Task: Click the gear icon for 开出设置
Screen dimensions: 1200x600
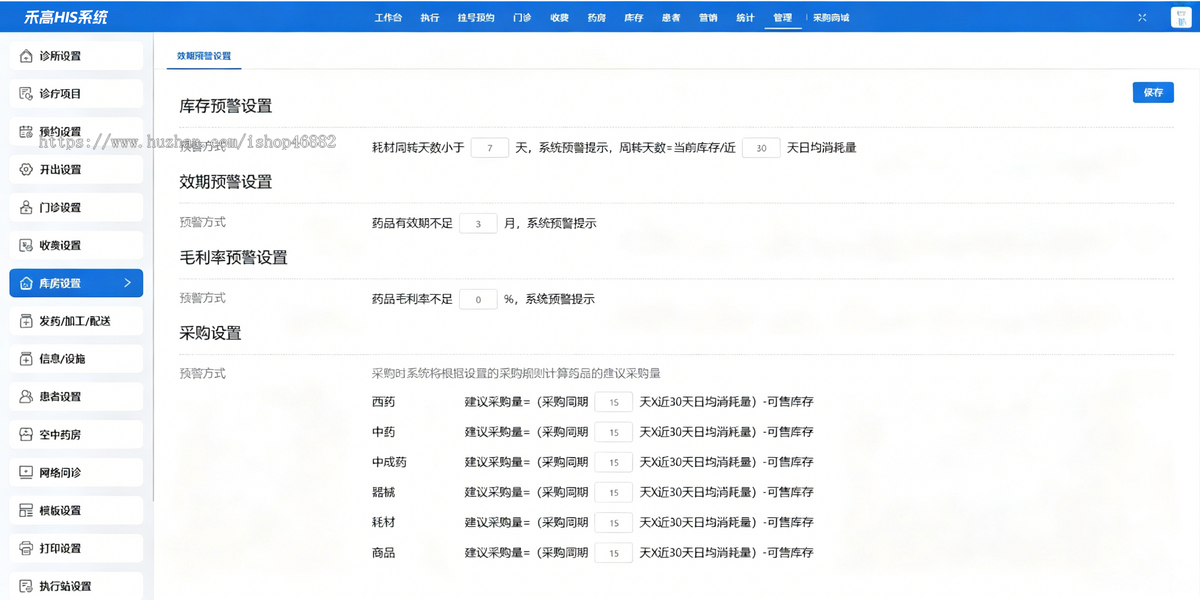Action: 26,170
